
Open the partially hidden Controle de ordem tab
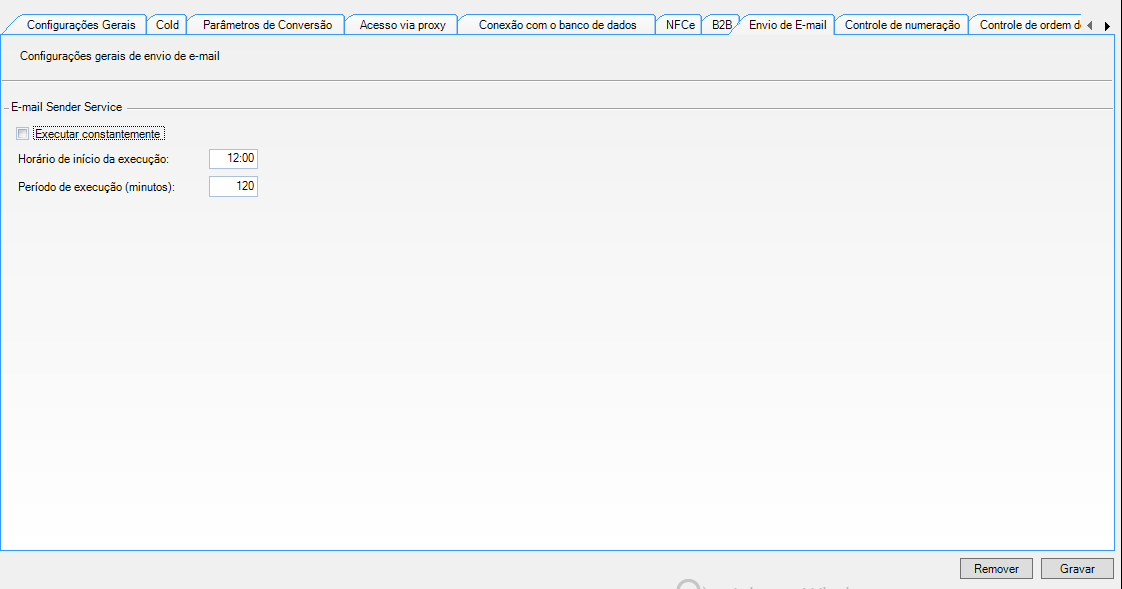click(1027, 25)
